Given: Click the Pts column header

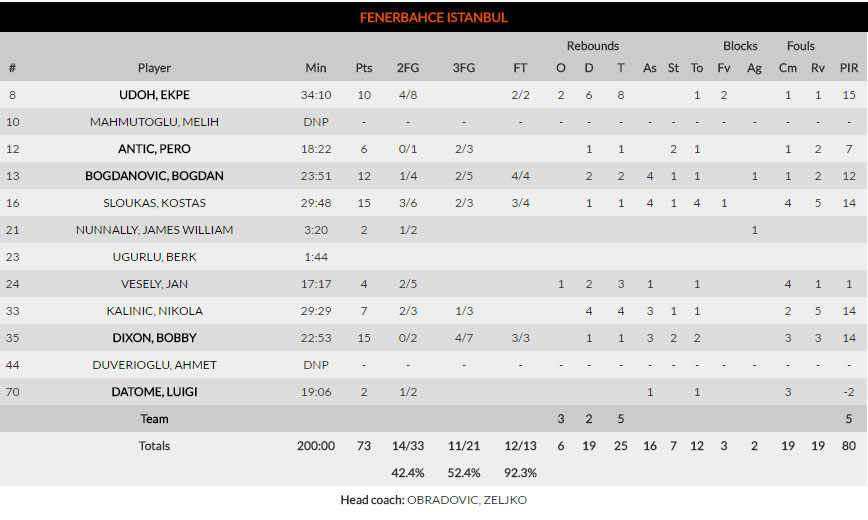Looking at the screenshot, I should (364, 68).
